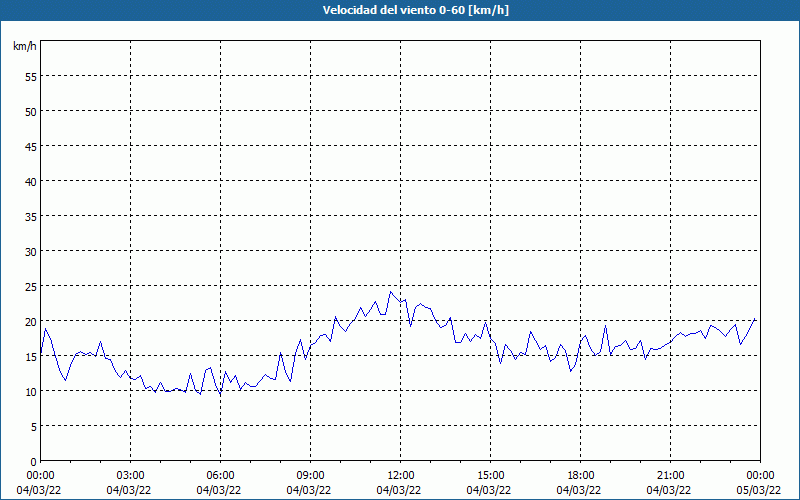Click the y-axis value 5
This screenshot has height=500, width=800.
[x=34, y=427]
